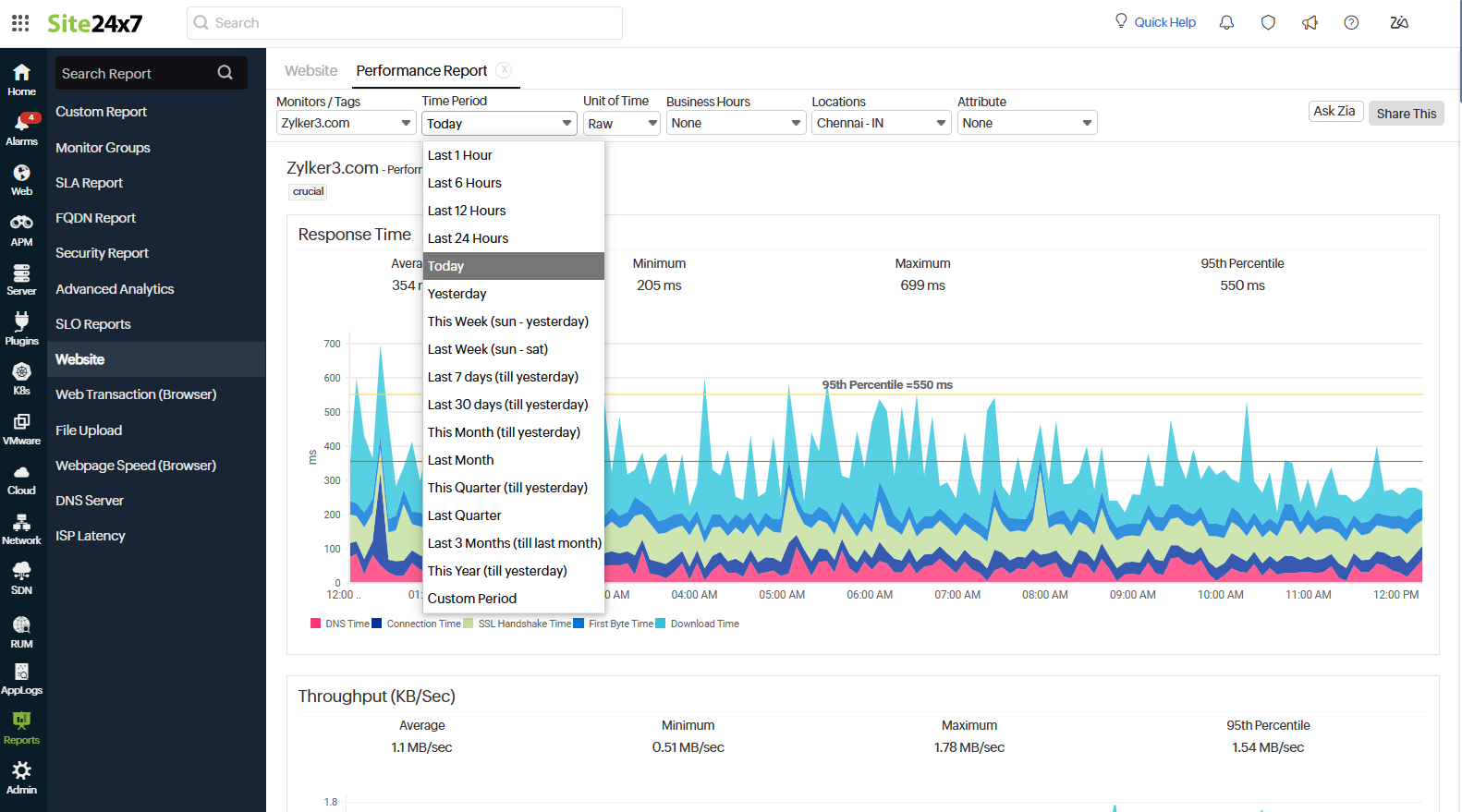
Task: Open the SDN section
Action: 22,578
